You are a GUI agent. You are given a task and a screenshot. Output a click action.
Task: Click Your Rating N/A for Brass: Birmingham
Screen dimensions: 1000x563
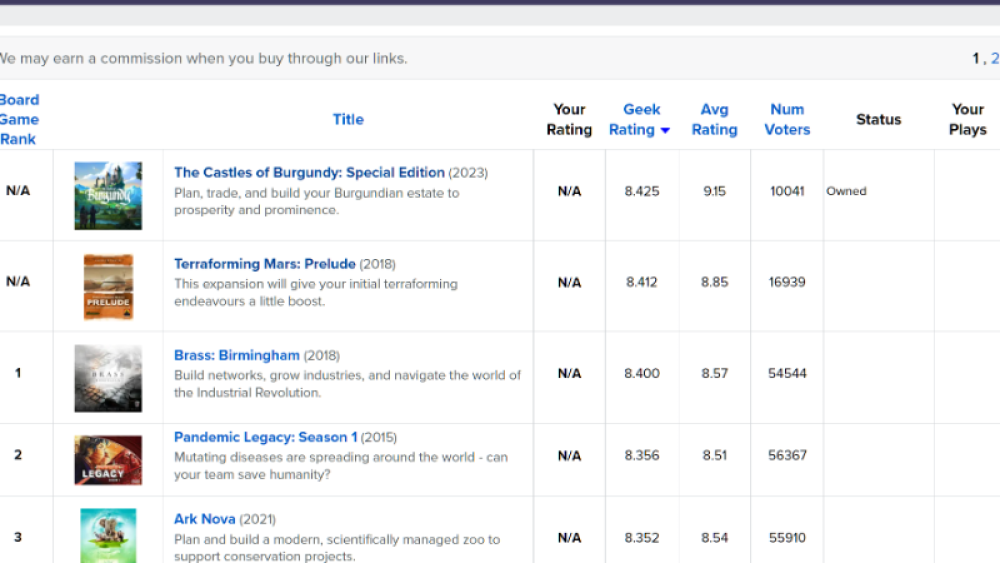point(569,373)
